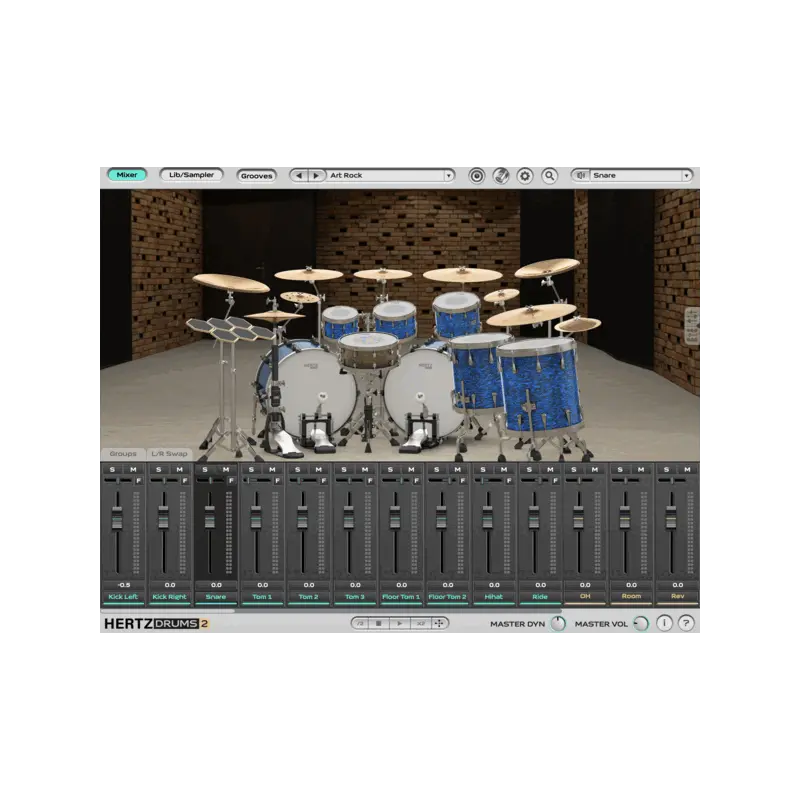Click the F button on Kick Left channel

[x=138, y=481]
